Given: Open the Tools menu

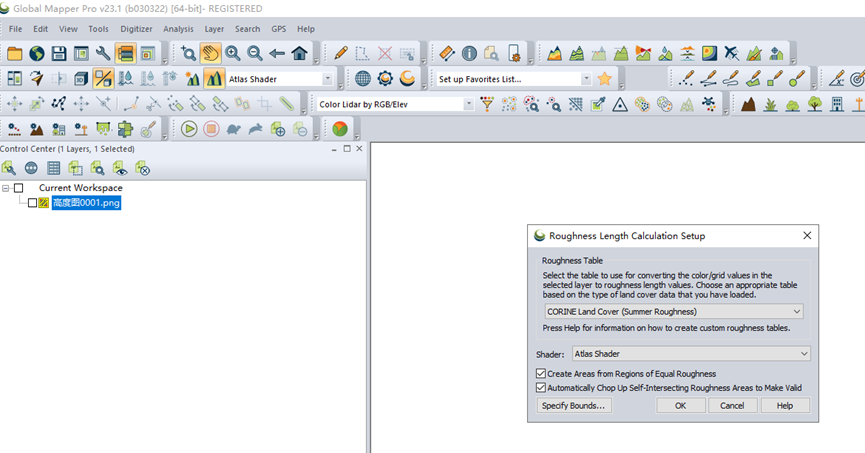Looking at the screenshot, I should [98, 29].
